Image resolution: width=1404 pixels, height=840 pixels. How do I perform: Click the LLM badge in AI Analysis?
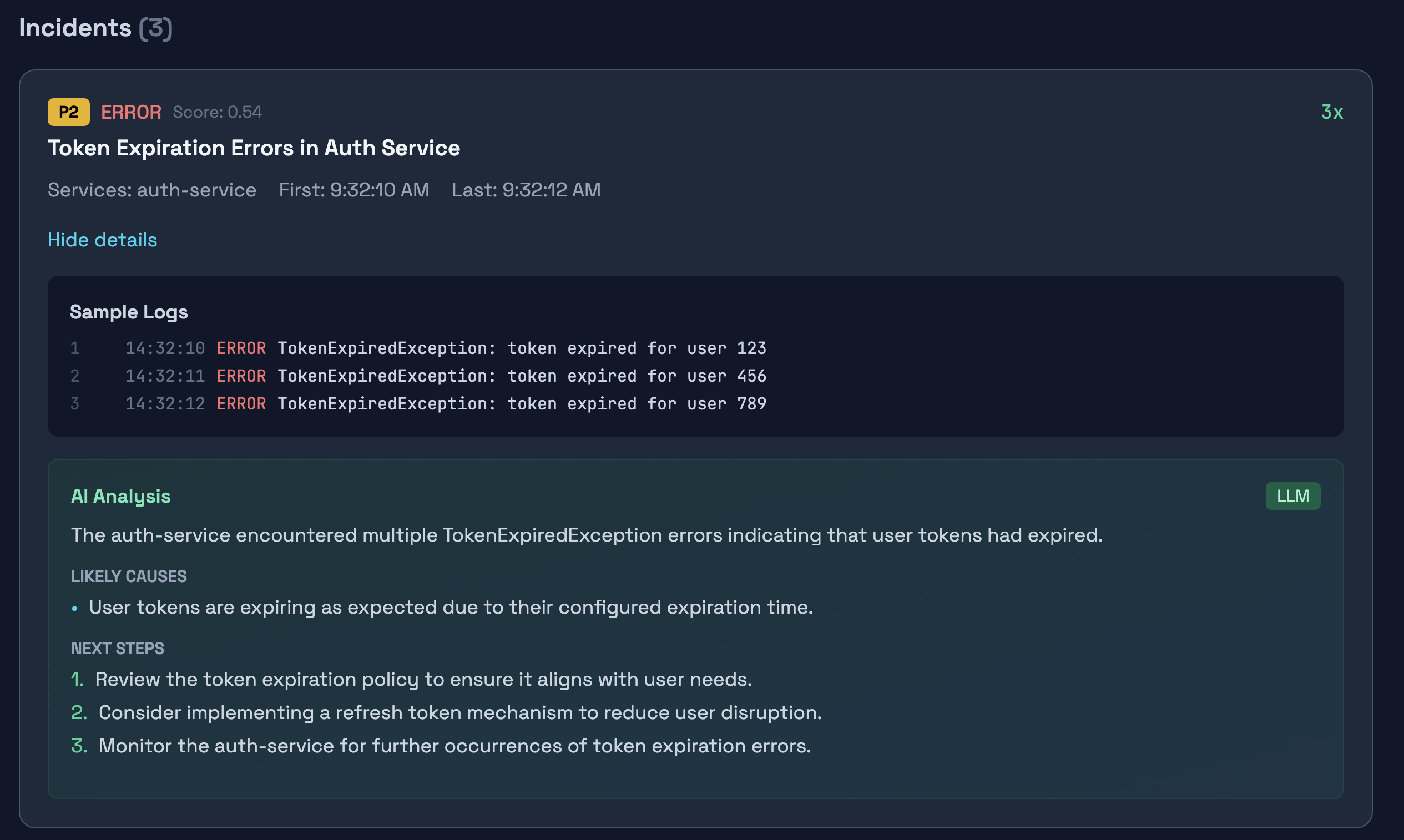pos(1292,496)
